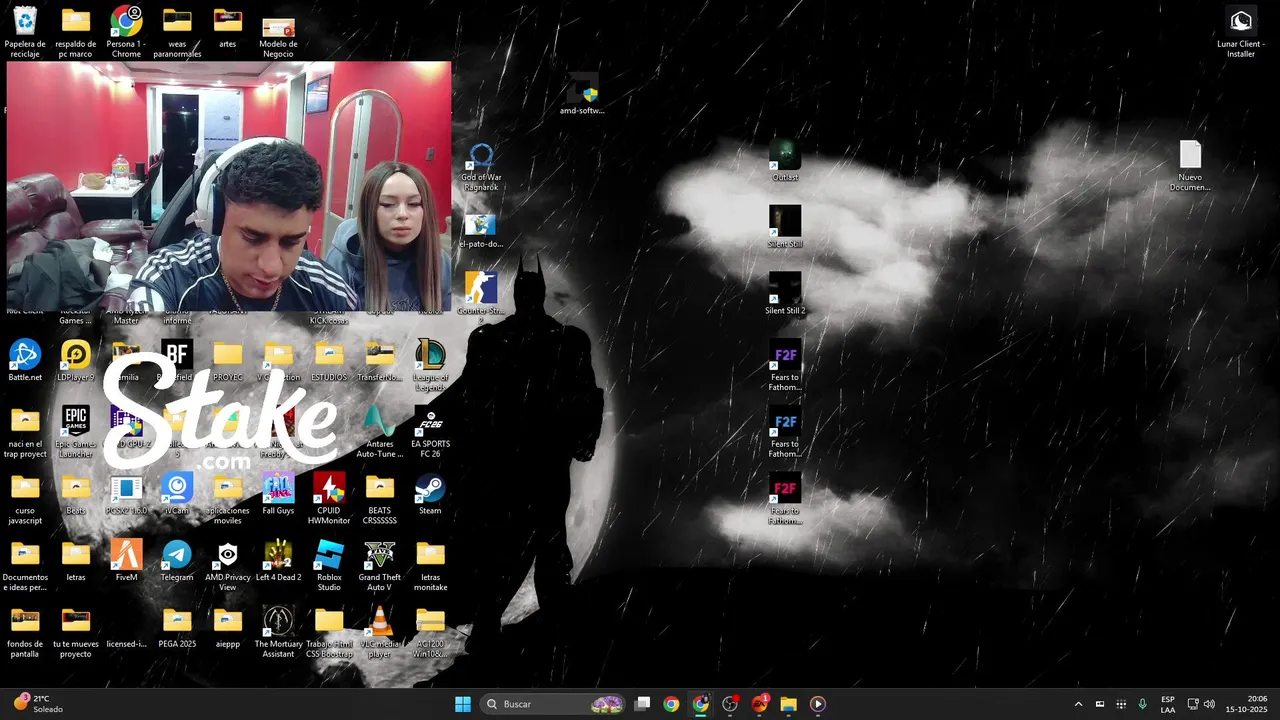The image size is (1280, 720).
Task: Open the pink F2F Fears to Fathom icon
Action: (x=785, y=498)
